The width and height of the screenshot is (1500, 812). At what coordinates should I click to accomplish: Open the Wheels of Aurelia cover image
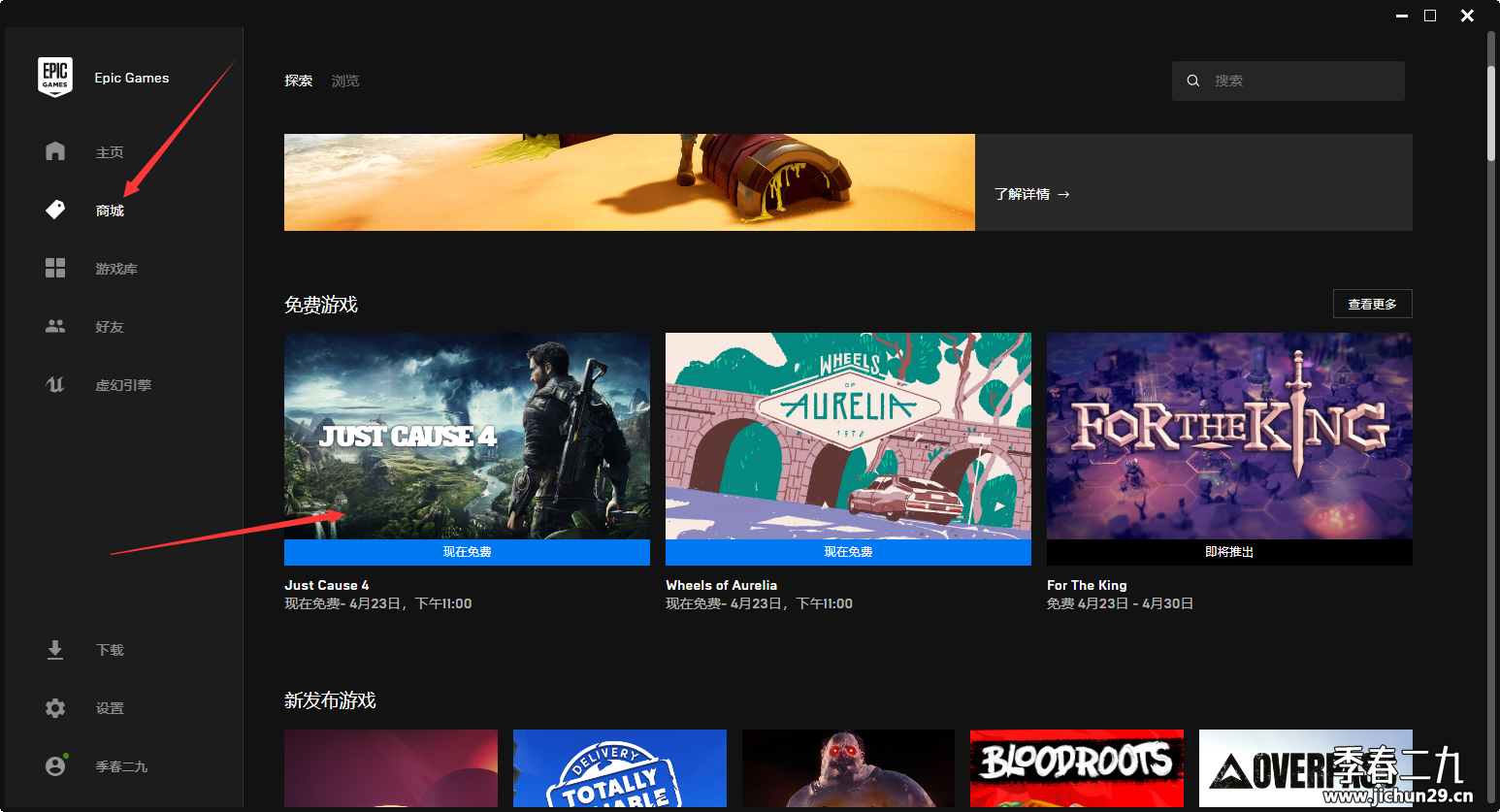[x=848, y=437]
